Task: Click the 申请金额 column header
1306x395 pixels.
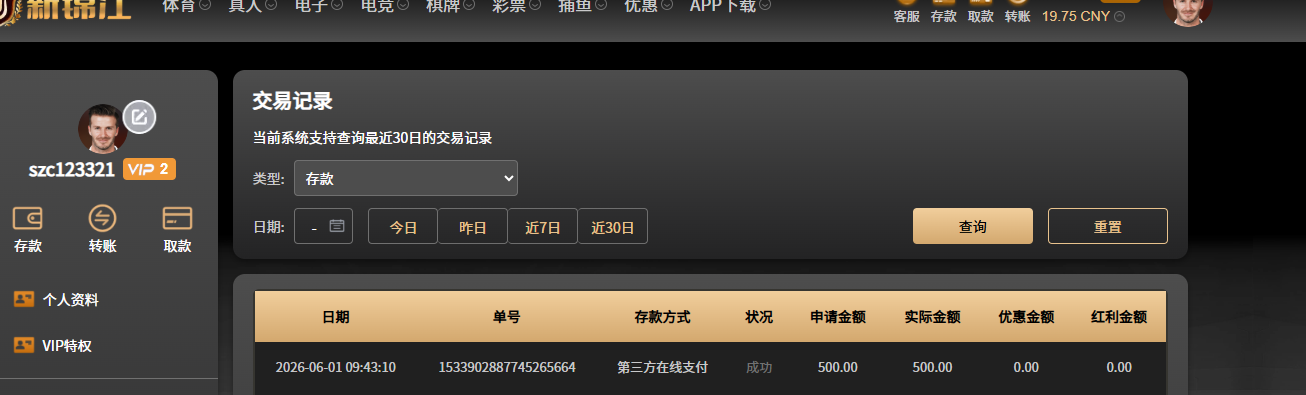Action: [x=838, y=317]
